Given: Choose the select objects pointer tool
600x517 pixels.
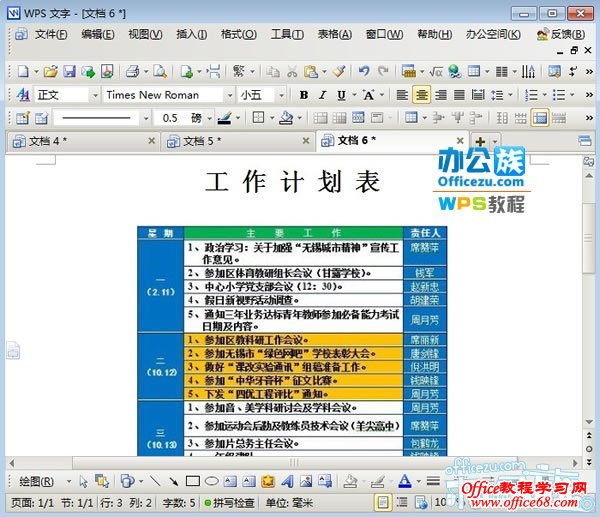Looking at the screenshot, I should coord(83,481).
